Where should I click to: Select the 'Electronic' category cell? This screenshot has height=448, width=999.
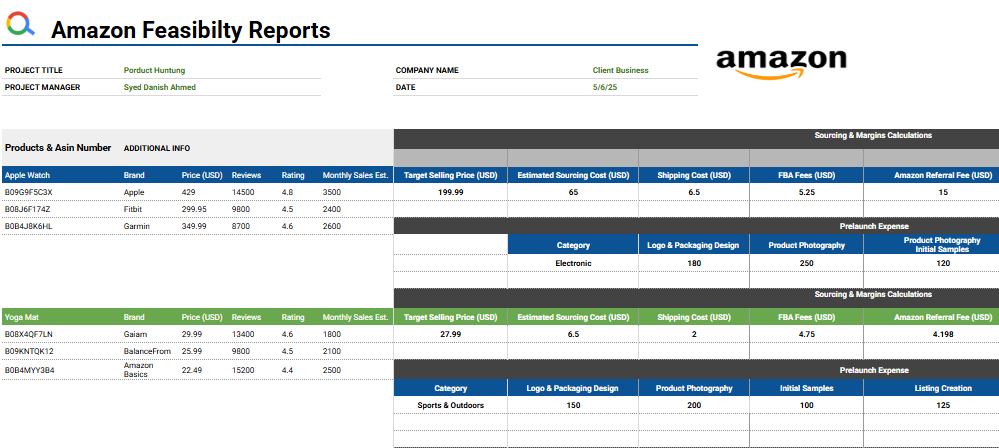coord(573,263)
